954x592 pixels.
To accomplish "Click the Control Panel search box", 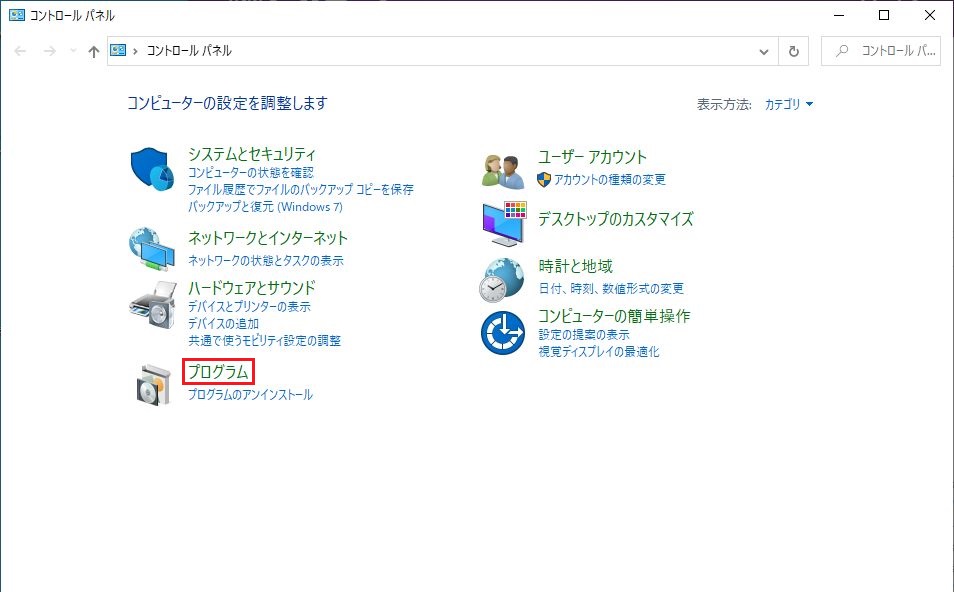I will pyautogui.click(x=881, y=51).
